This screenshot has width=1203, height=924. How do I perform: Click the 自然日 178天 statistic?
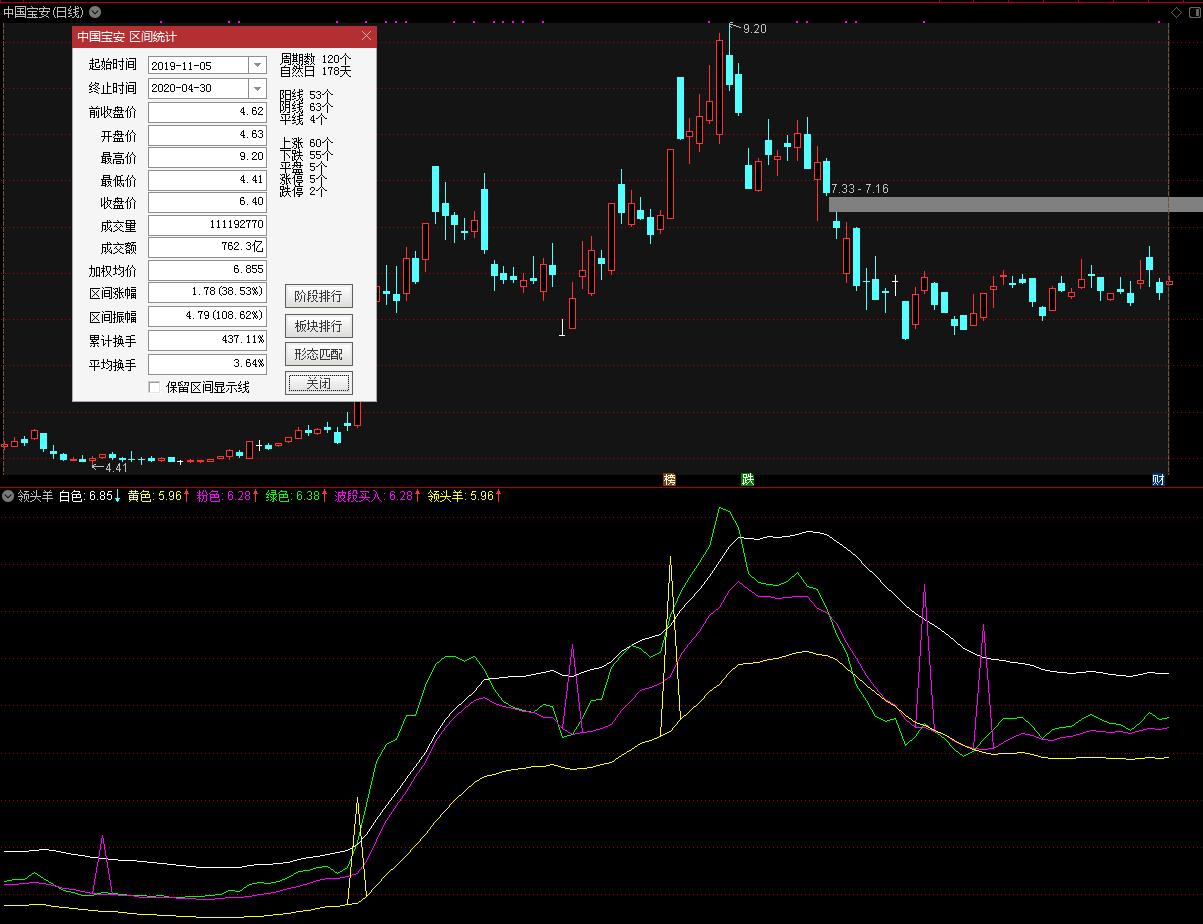click(x=315, y=71)
